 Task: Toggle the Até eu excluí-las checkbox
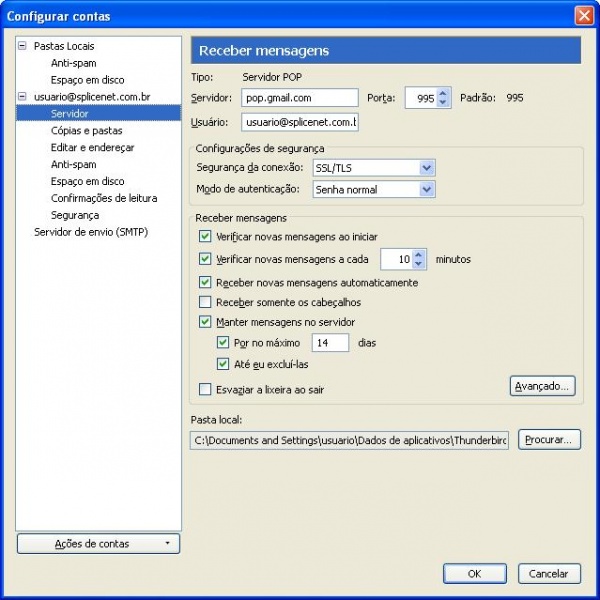pyautogui.click(x=223, y=364)
